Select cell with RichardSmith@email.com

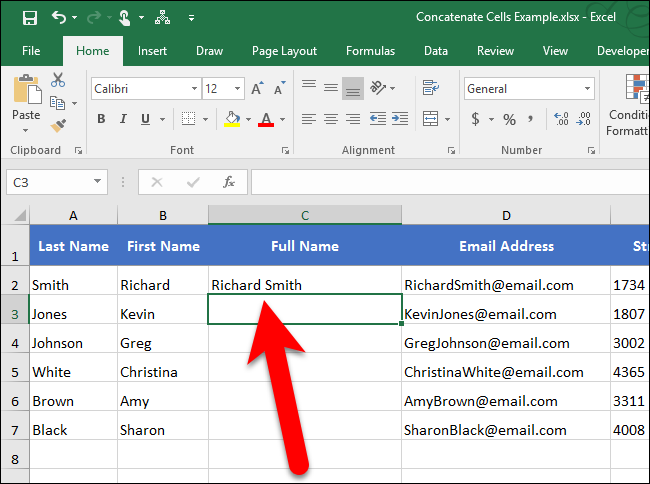pyautogui.click(x=505, y=285)
